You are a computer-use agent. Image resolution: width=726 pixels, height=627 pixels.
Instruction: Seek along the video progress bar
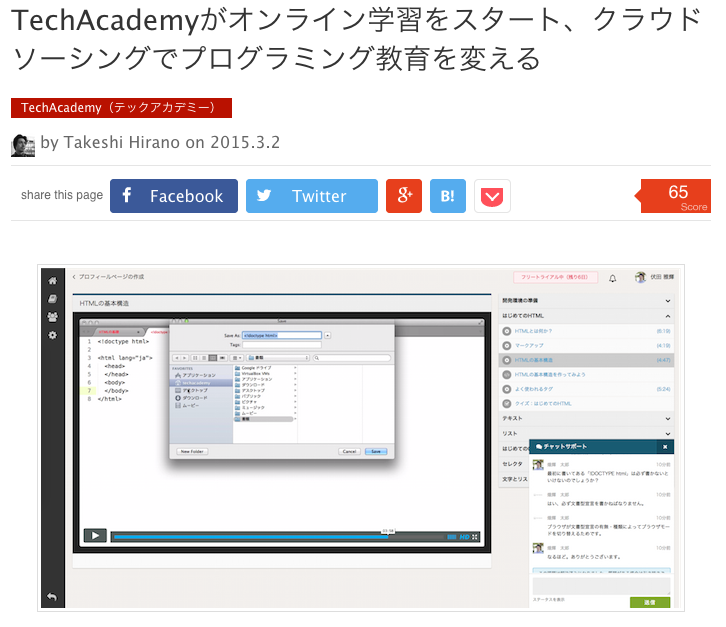(x=279, y=537)
